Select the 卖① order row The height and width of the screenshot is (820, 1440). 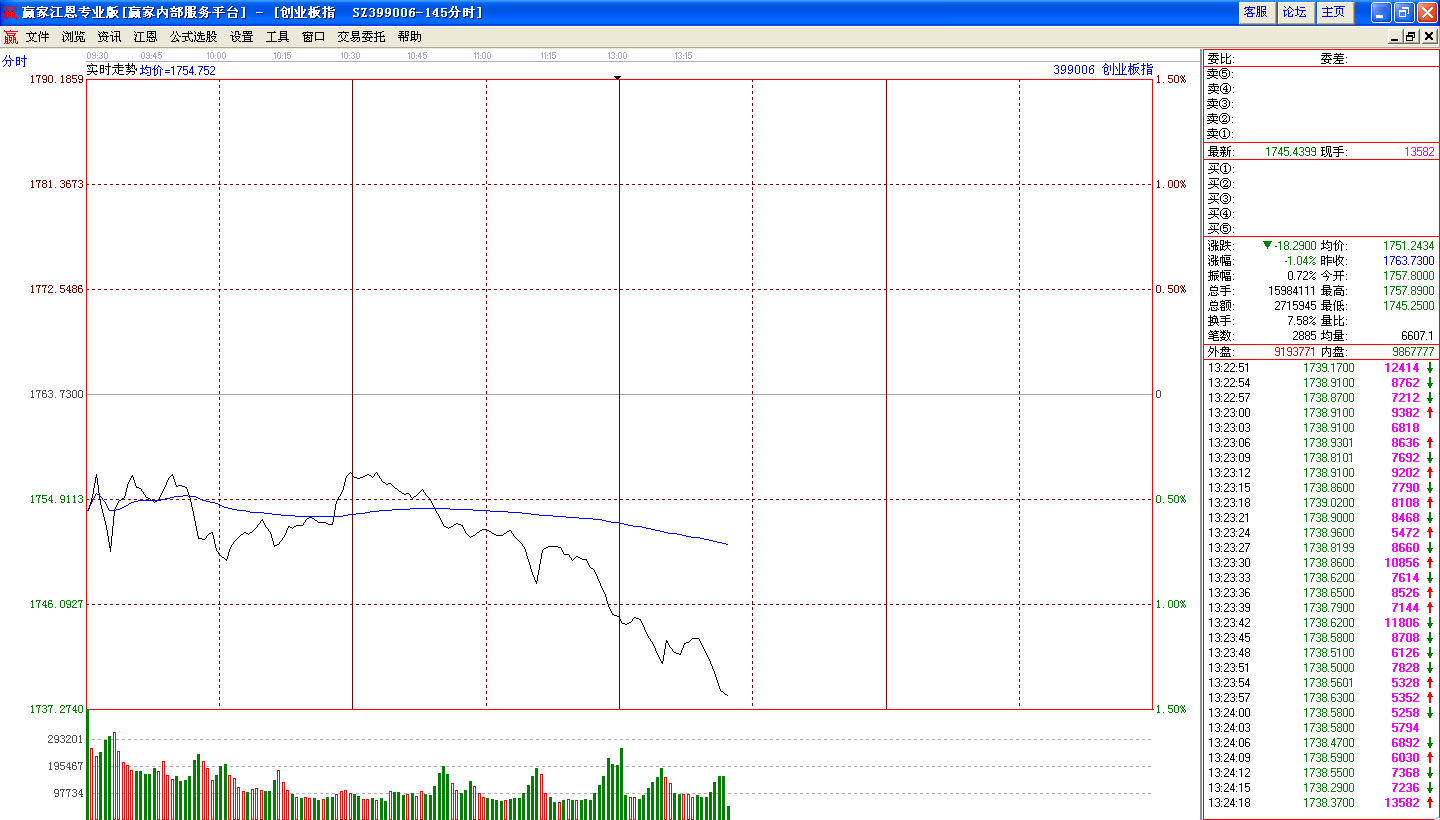point(1321,134)
